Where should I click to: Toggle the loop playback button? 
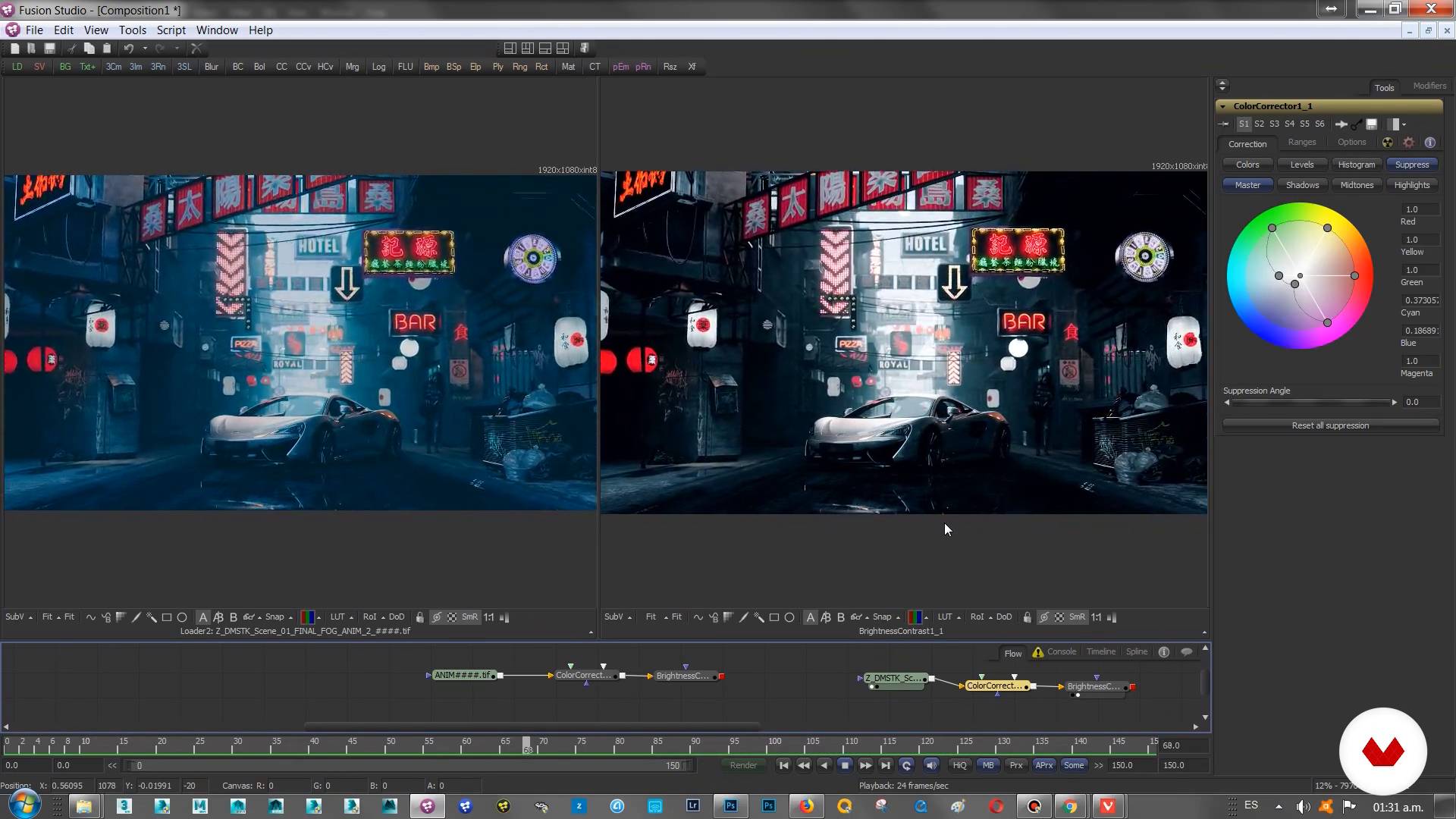pos(906,765)
